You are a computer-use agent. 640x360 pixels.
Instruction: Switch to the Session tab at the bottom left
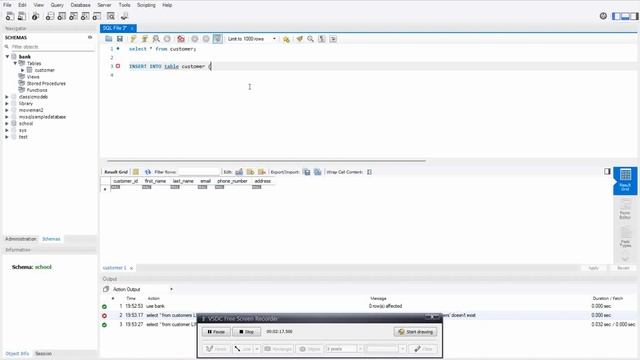(x=43, y=353)
